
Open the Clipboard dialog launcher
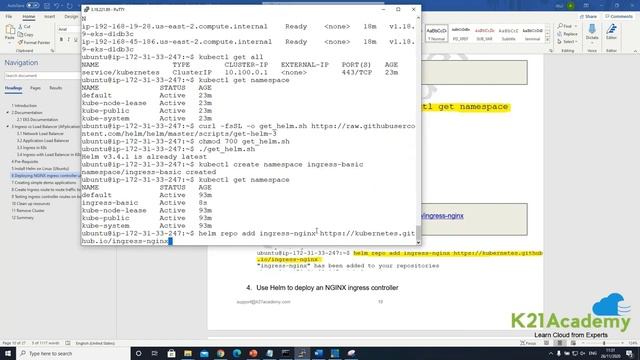[x=52, y=51]
